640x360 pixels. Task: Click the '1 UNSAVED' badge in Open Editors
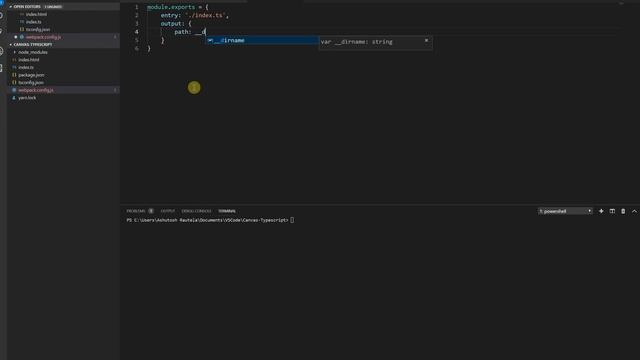tap(53, 7)
